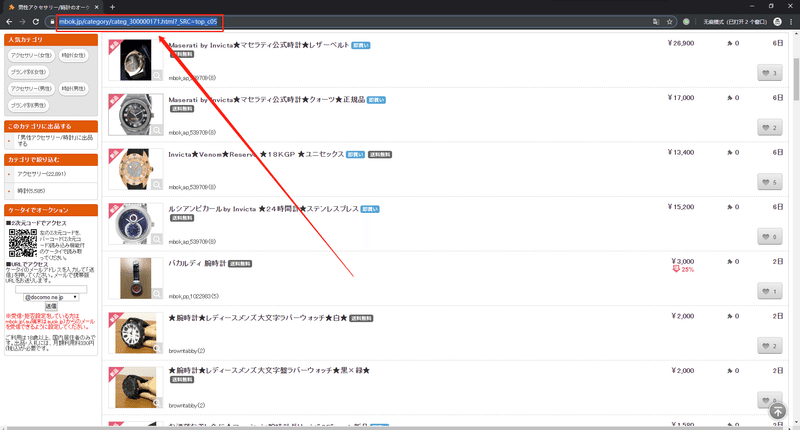Click the gold Invicta Venom watch thumbnail
800x430 pixels.
135,169
